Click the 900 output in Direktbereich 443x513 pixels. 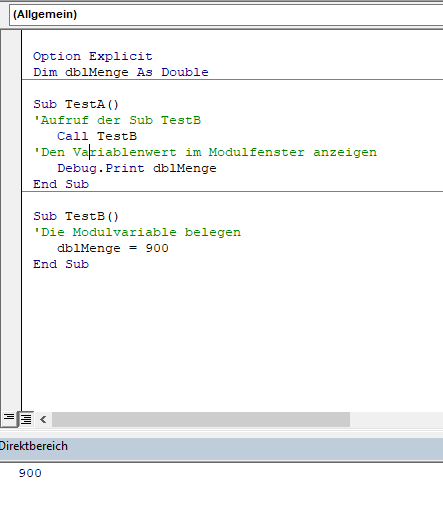click(30, 473)
